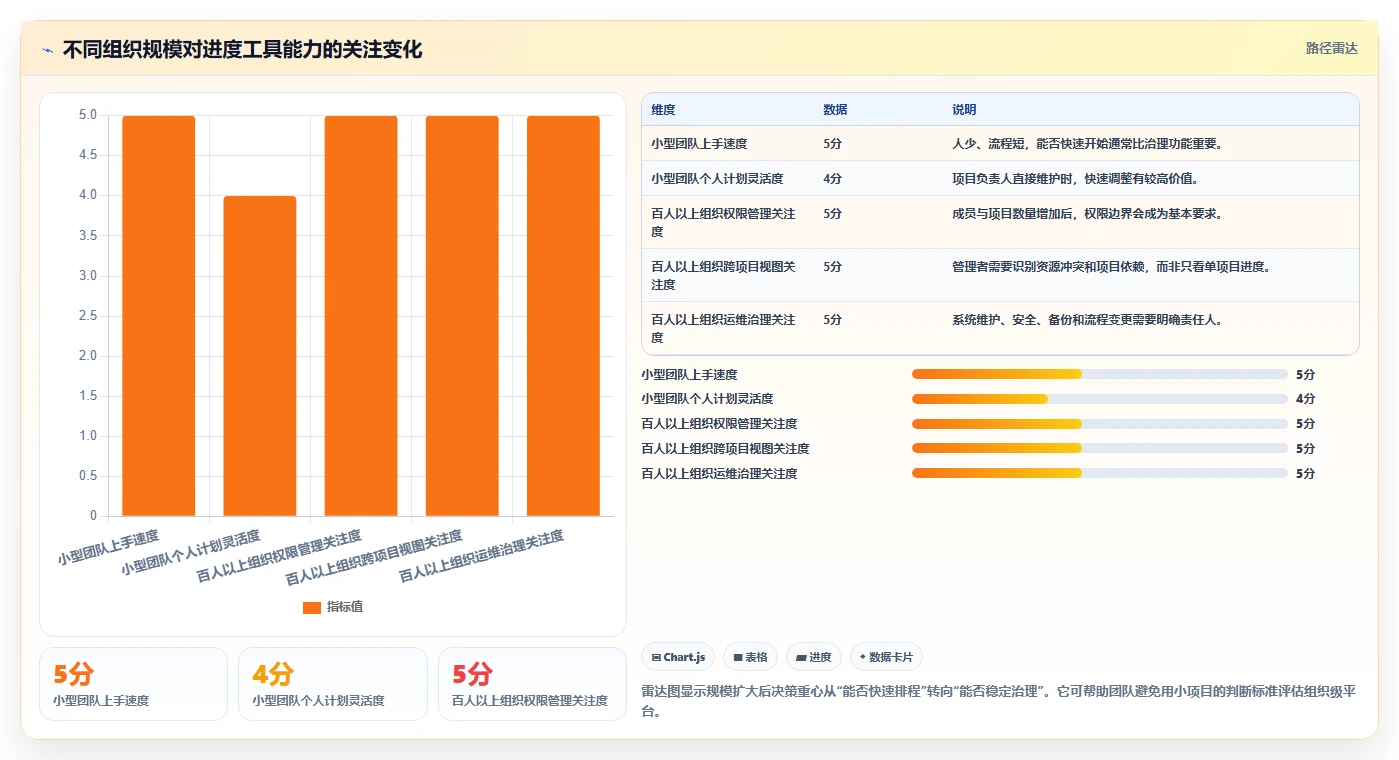Click the 百人以上组织运维治理关注度 progress bar

1099,473
